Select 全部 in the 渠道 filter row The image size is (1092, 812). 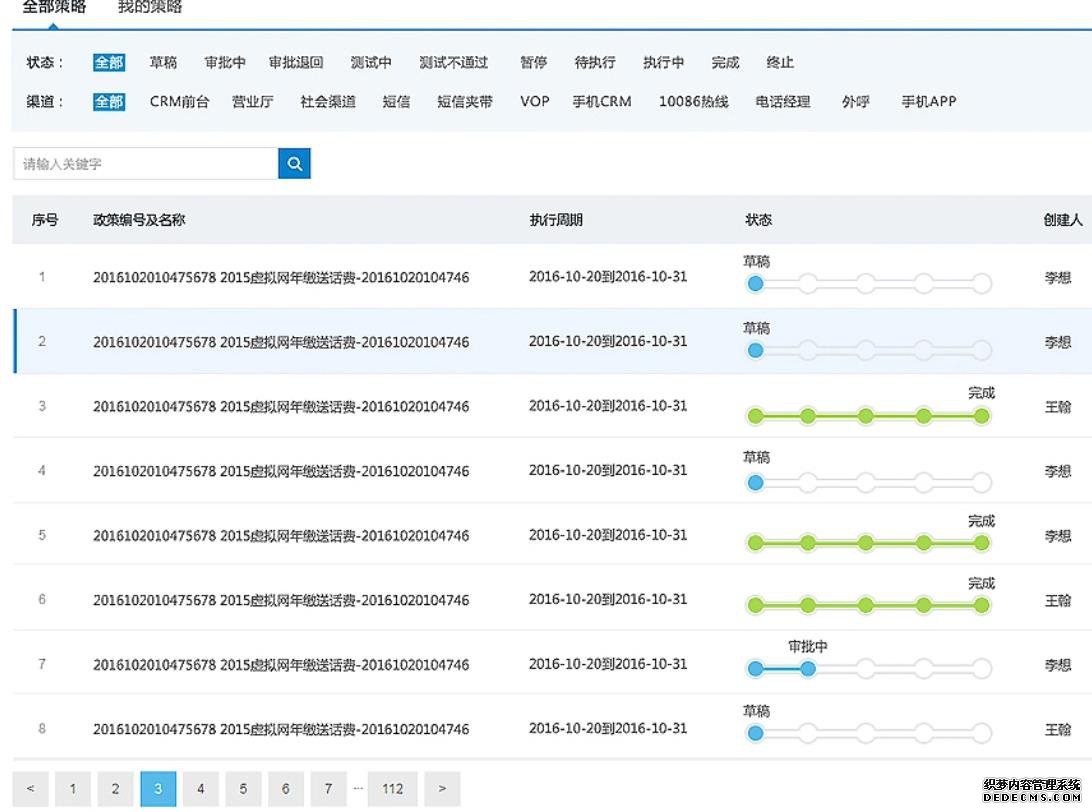tap(109, 102)
